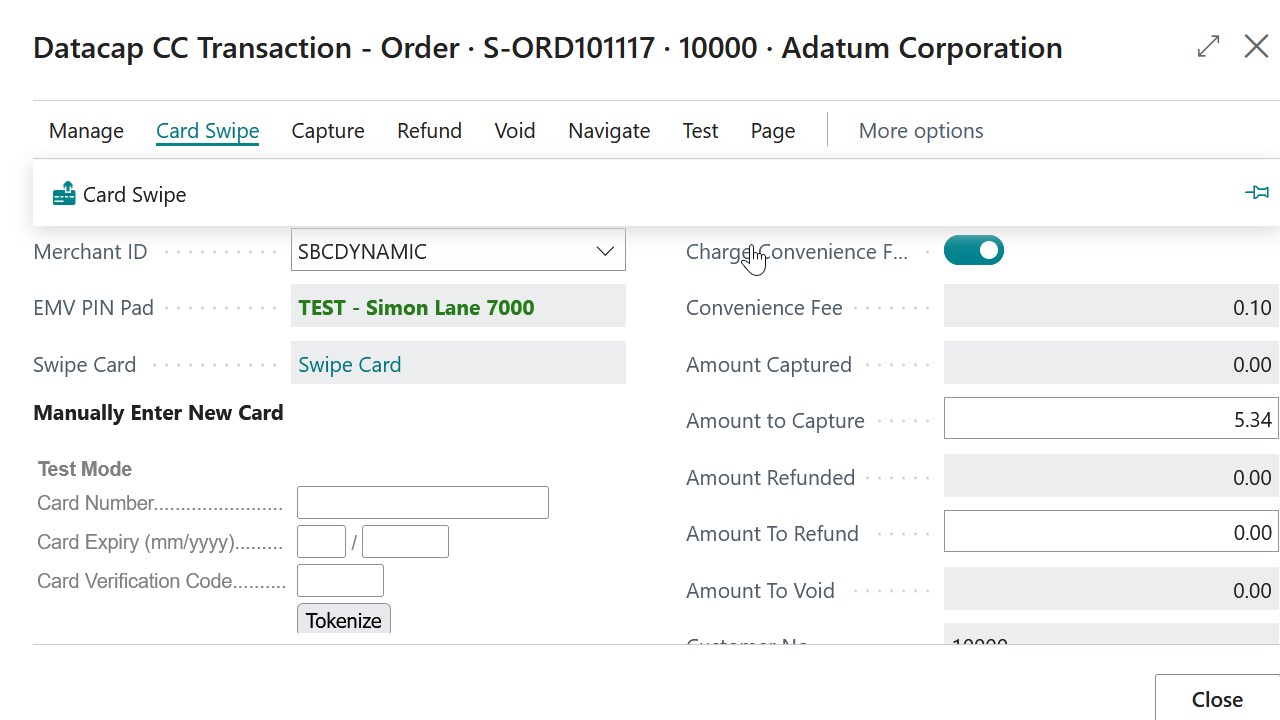Select the Test menu item
Screen dimensions: 1280x720
point(700,130)
